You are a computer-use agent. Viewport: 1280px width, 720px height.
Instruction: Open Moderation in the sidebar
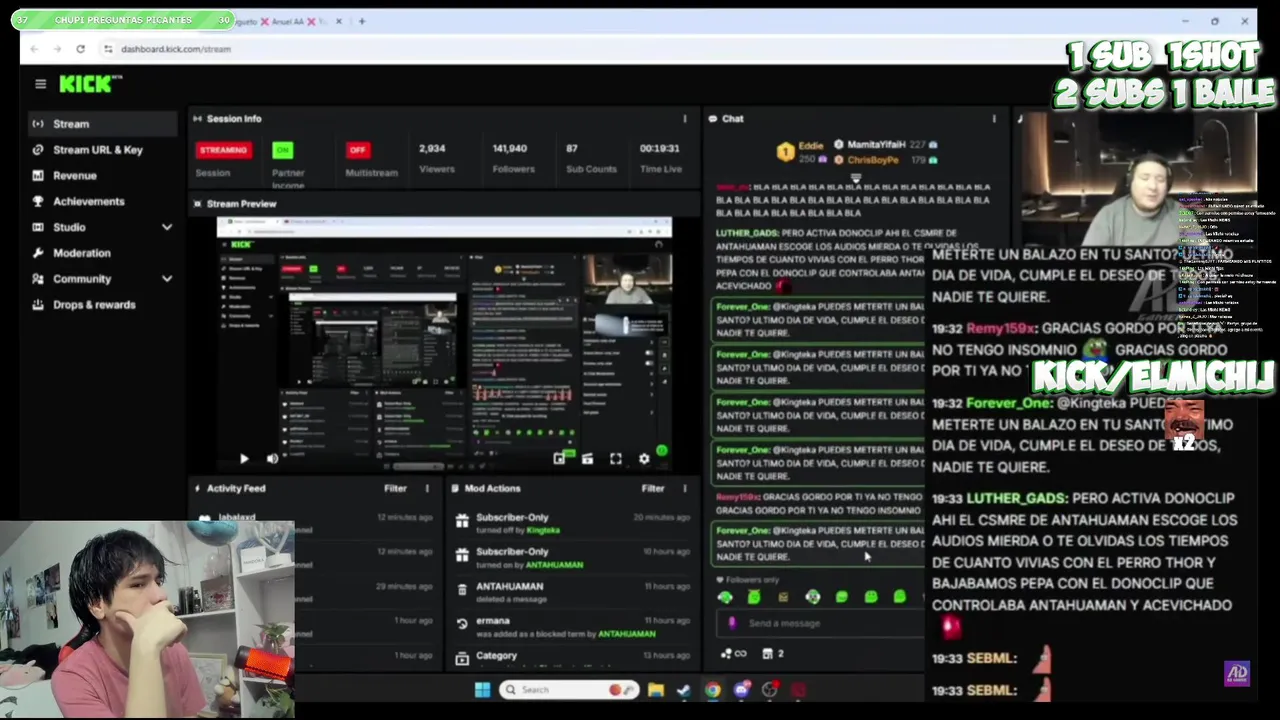(x=82, y=253)
